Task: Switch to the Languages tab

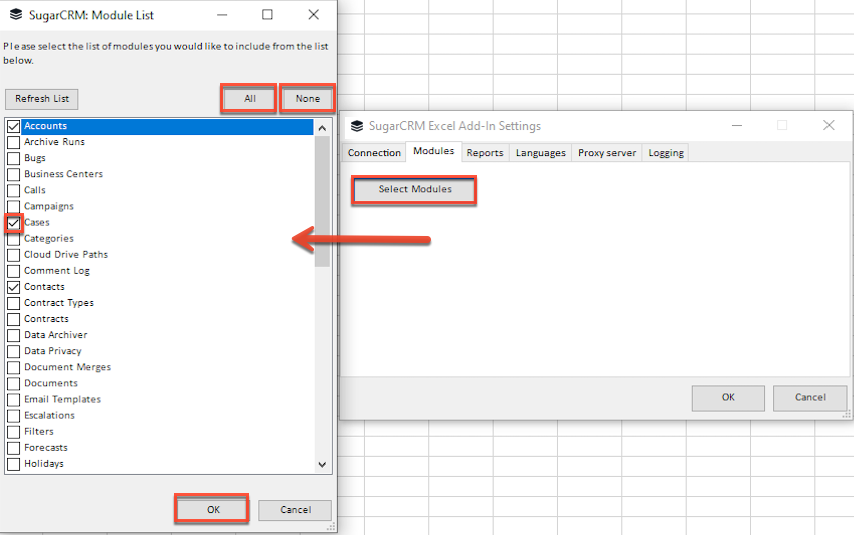Action: [x=541, y=153]
